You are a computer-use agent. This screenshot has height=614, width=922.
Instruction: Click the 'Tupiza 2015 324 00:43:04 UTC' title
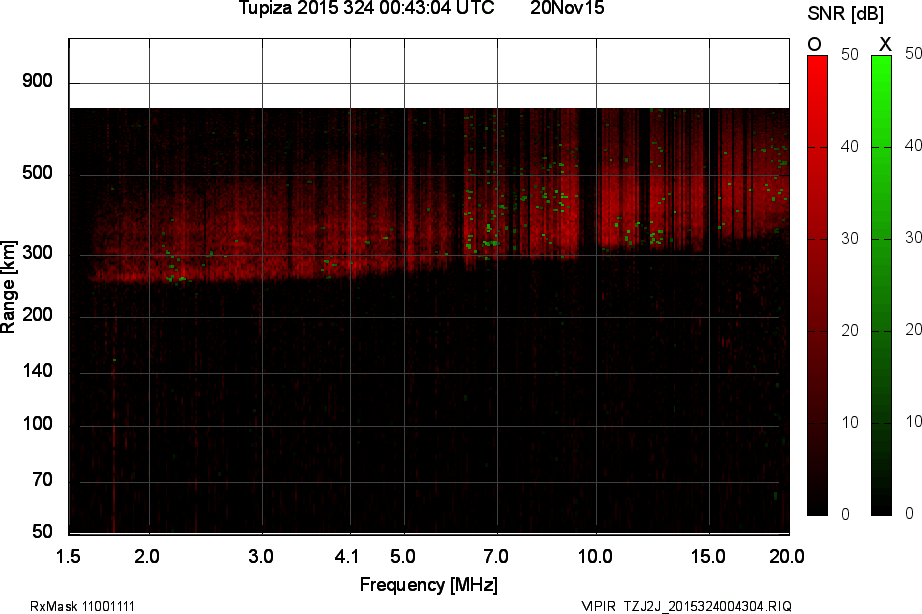point(366,9)
